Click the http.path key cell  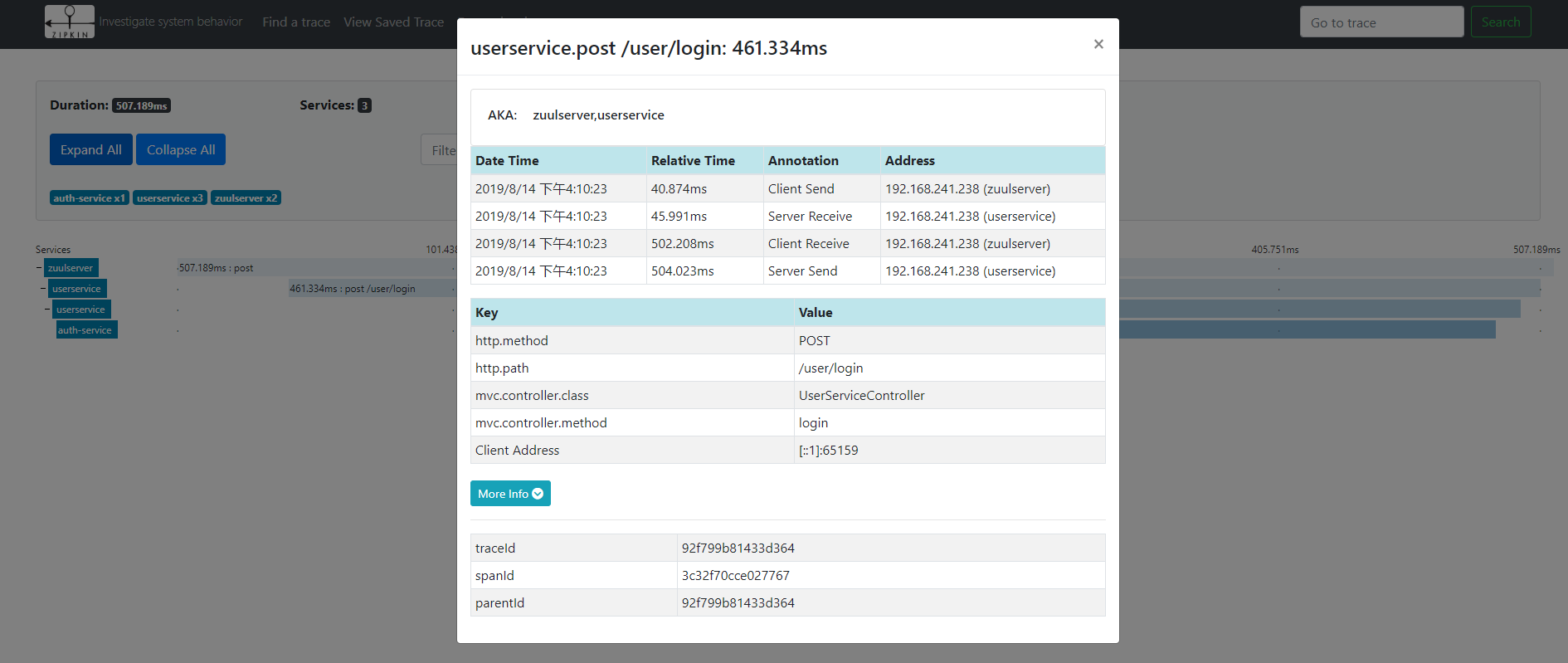(x=632, y=368)
